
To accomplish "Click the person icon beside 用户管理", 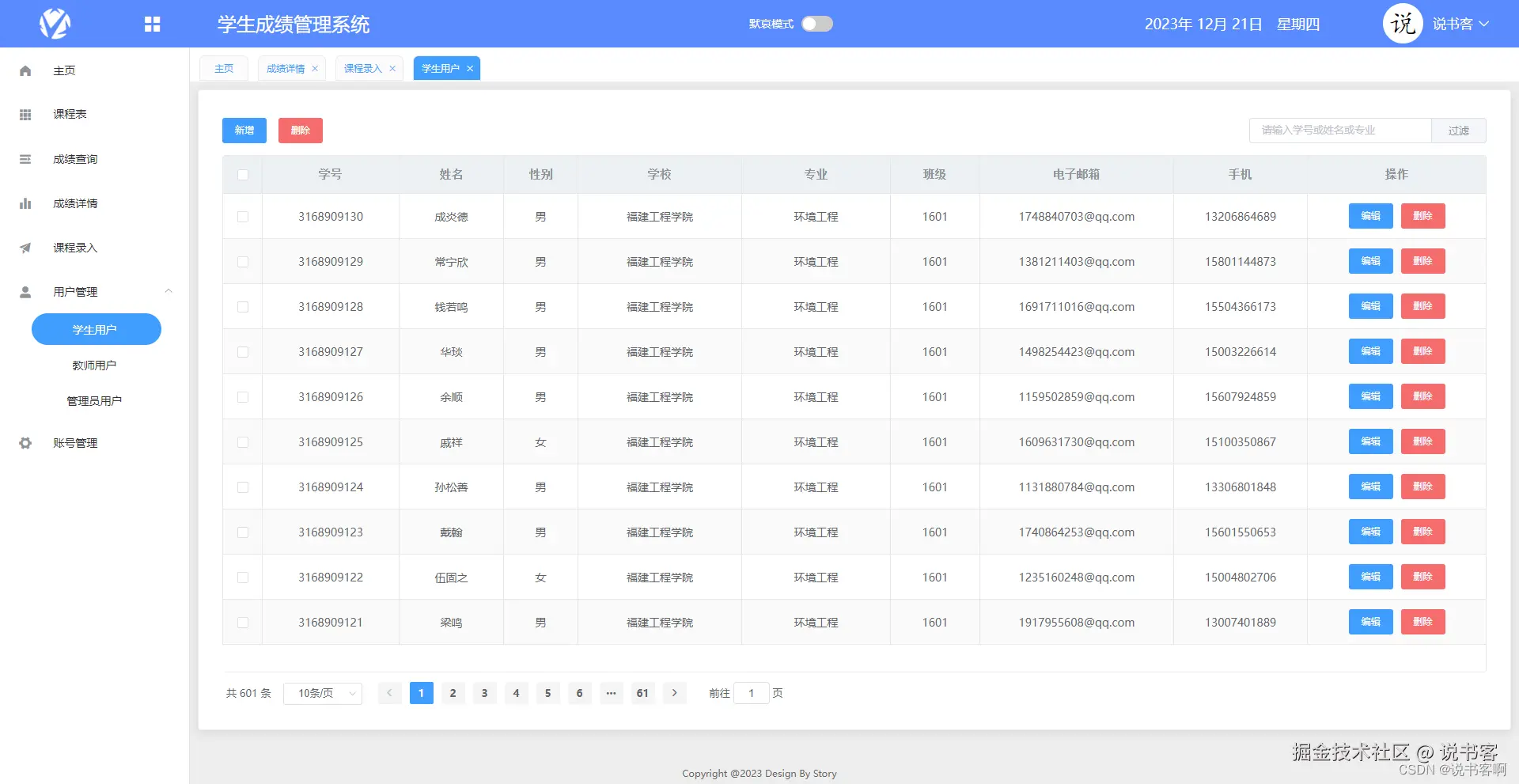I will point(25,292).
